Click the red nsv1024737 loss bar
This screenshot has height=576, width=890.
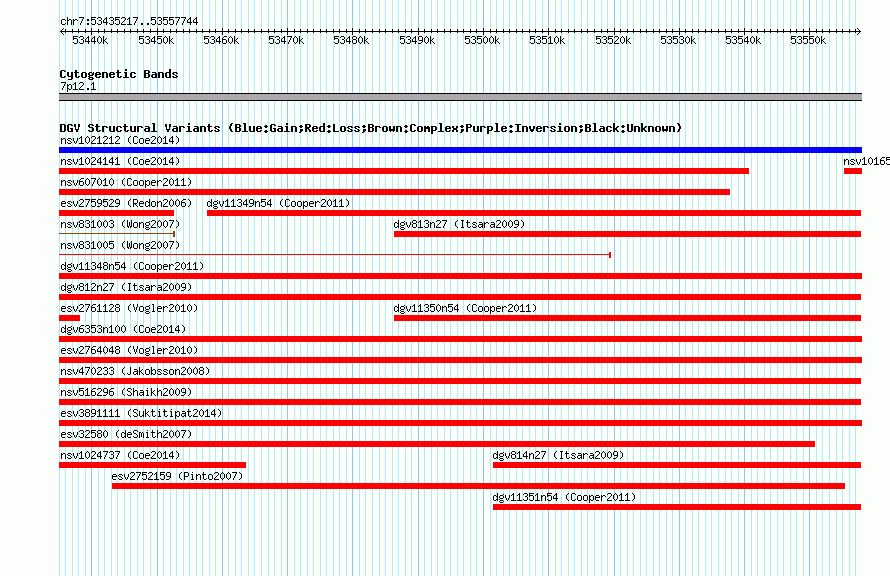click(x=153, y=465)
